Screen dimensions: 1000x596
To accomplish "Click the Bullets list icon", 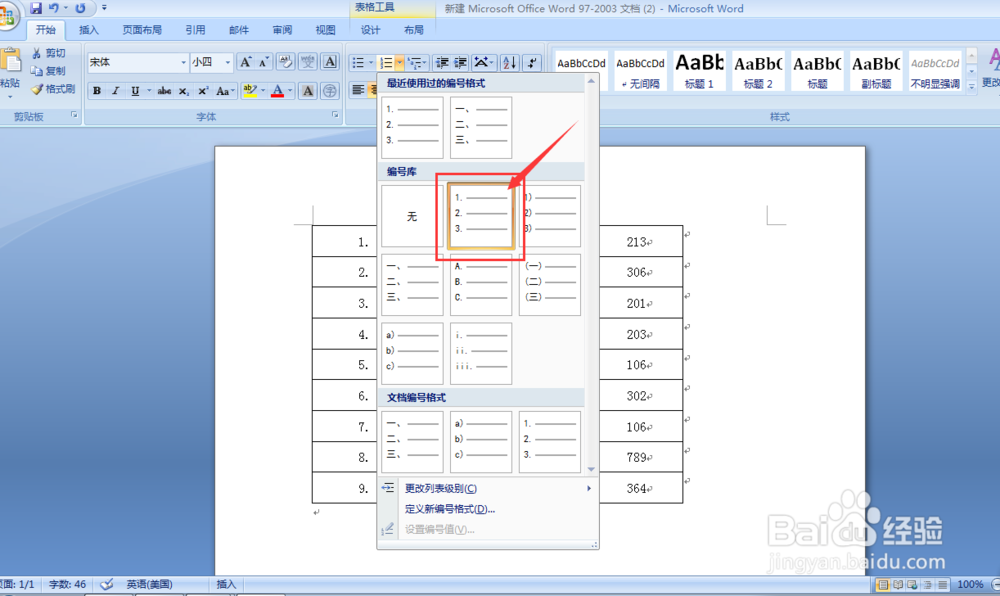I will 358,62.
